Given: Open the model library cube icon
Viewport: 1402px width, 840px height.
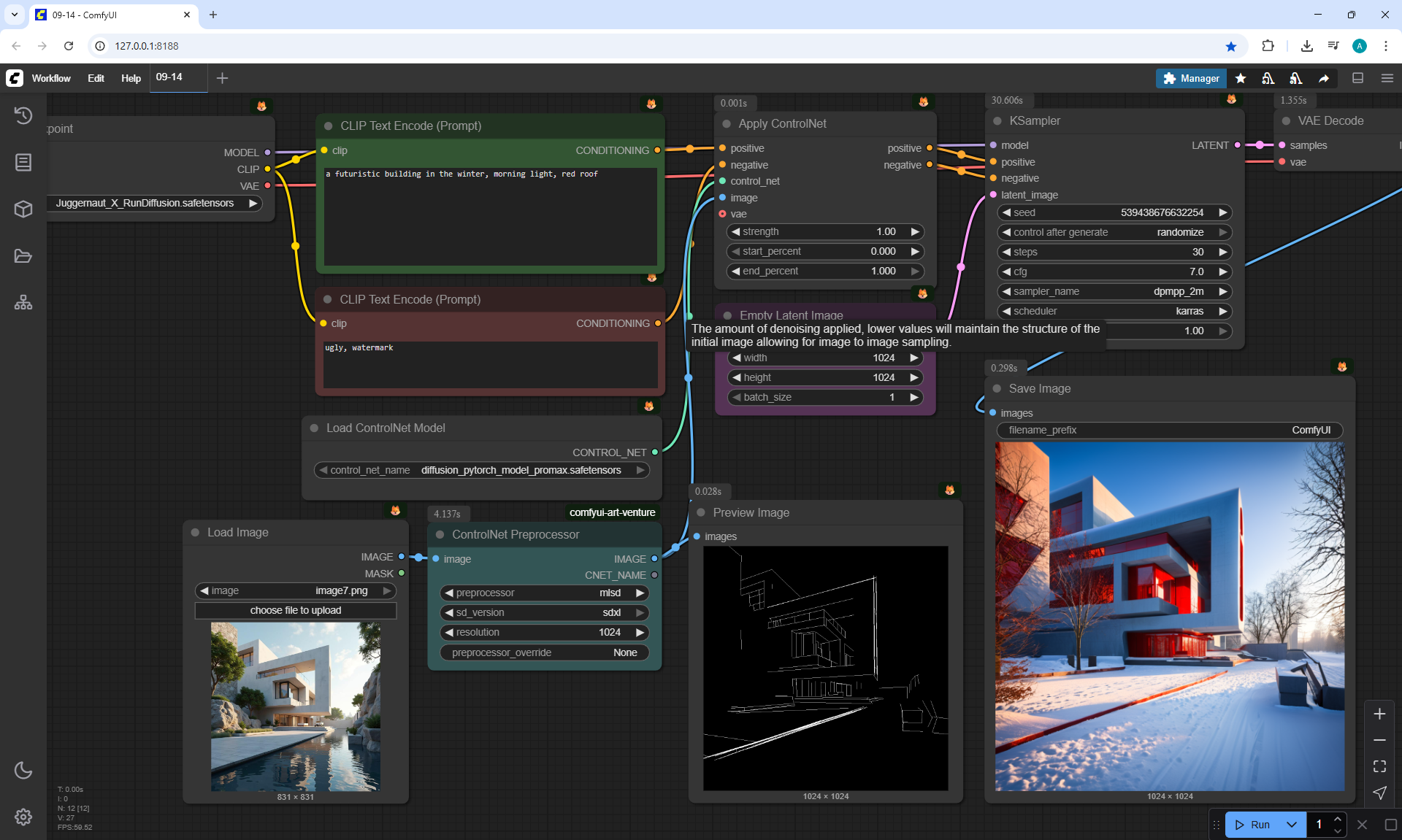Looking at the screenshot, I should pos(23,209).
